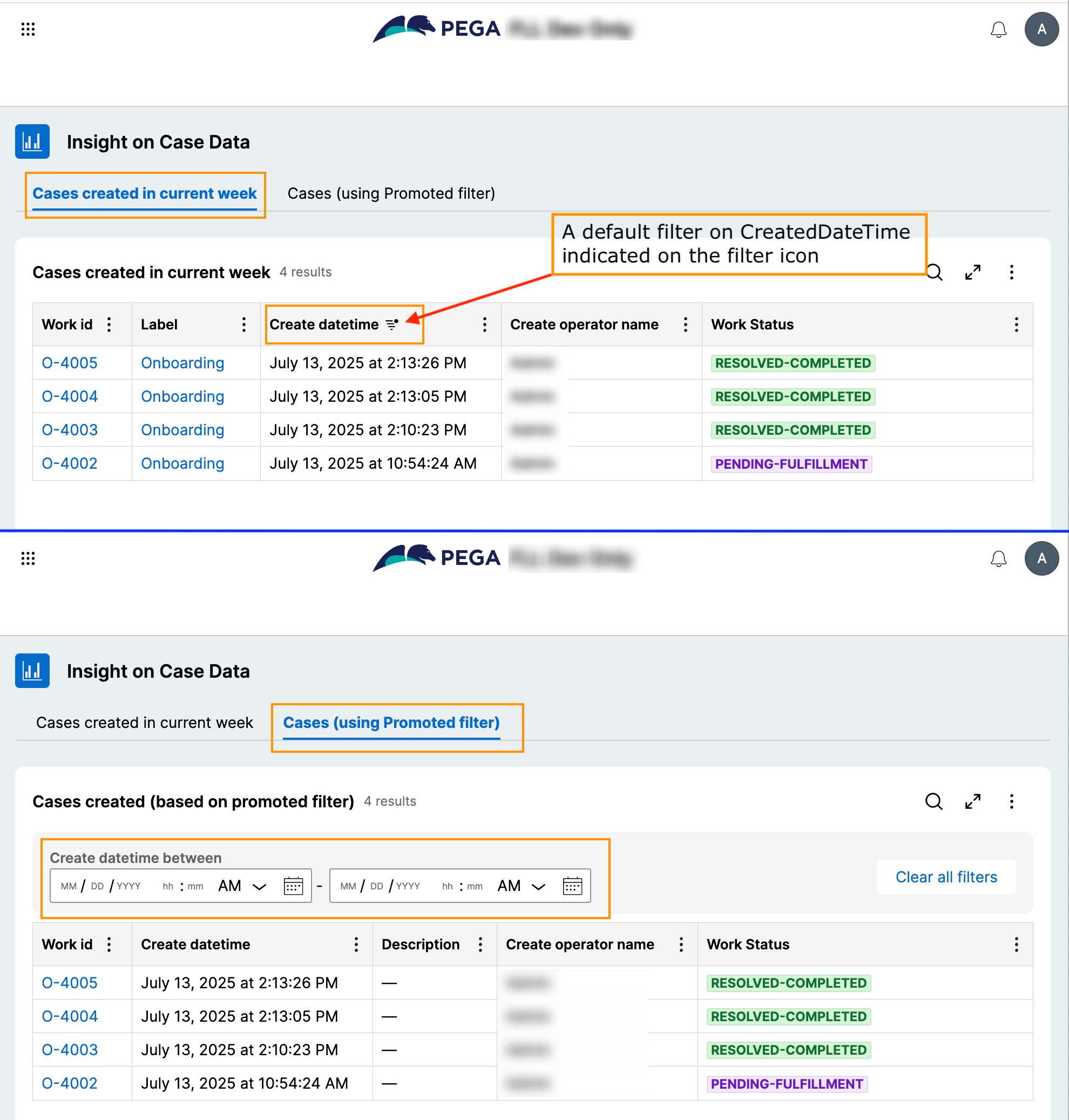Open the notifications bell in bottom screen
This screenshot has width=1069, height=1120.
(x=998, y=558)
